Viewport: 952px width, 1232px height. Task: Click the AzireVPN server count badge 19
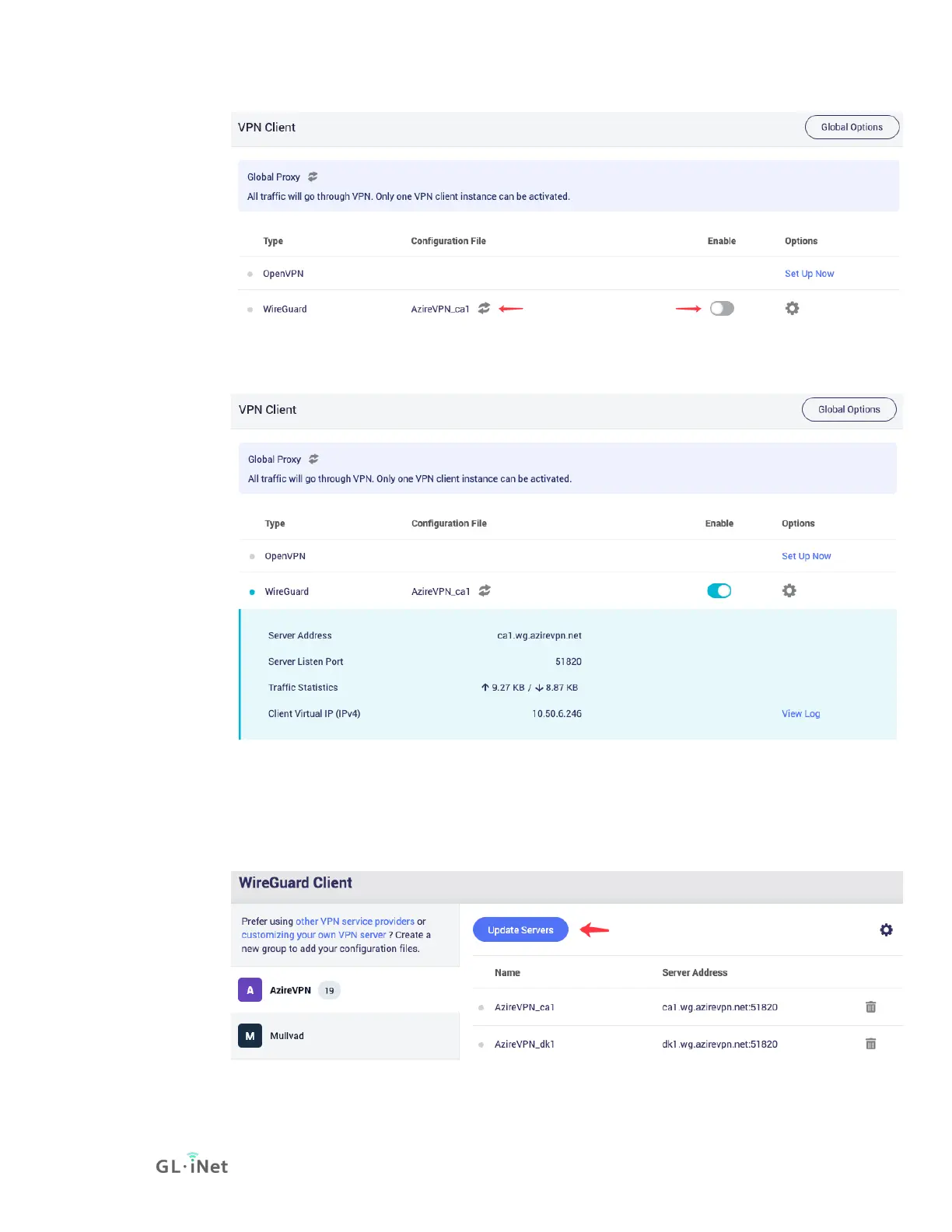[x=329, y=990]
